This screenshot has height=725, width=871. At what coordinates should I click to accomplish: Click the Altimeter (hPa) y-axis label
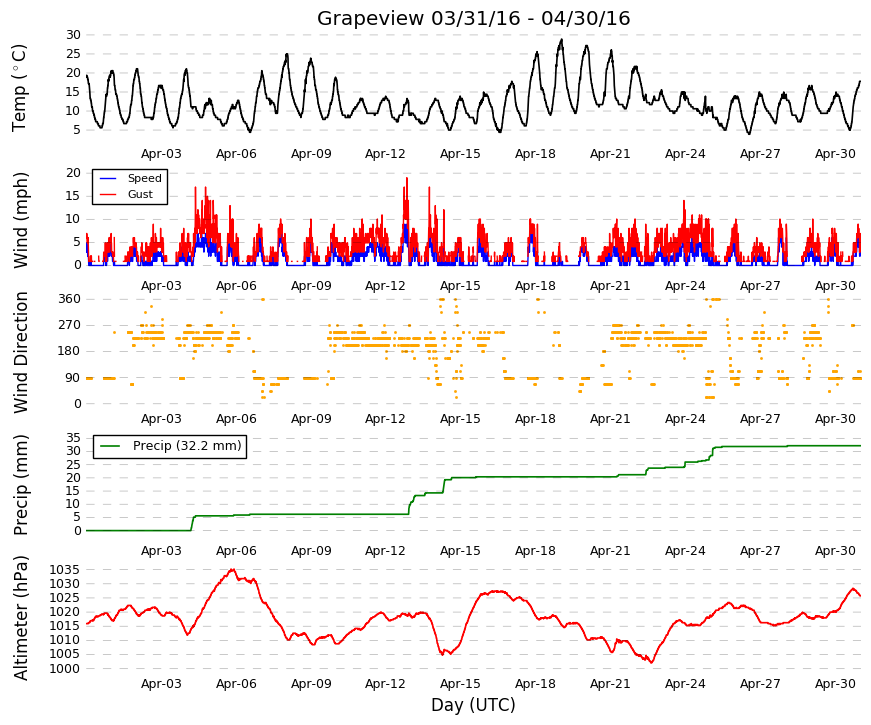point(20,618)
